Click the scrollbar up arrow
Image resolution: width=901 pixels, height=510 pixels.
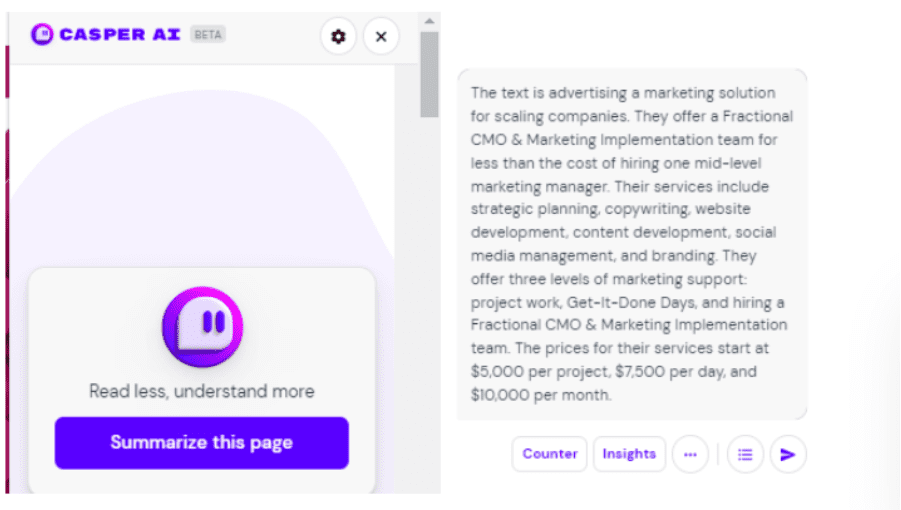coord(429,21)
